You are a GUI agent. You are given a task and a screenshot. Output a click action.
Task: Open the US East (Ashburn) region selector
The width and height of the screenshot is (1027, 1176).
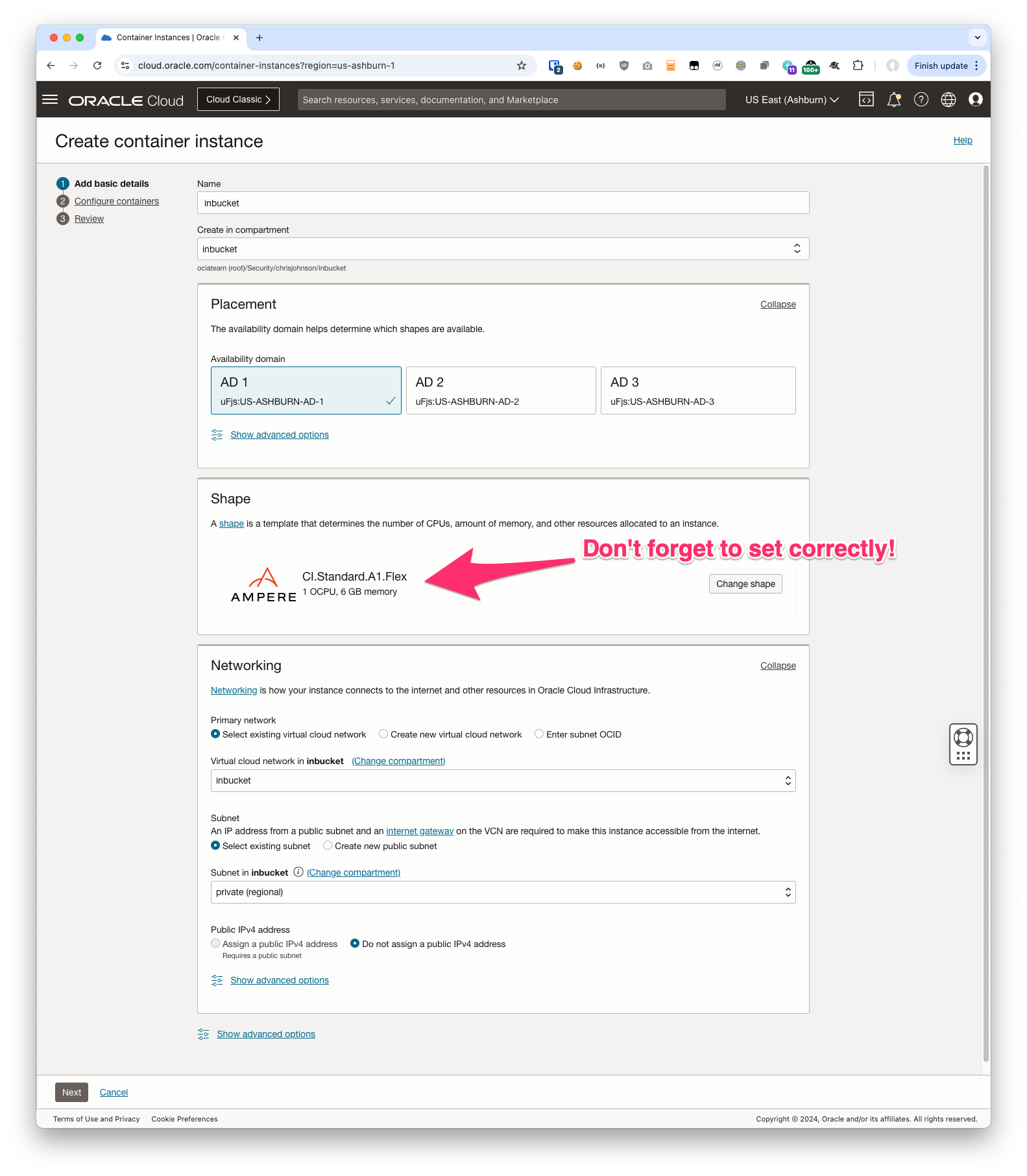coord(792,100)
